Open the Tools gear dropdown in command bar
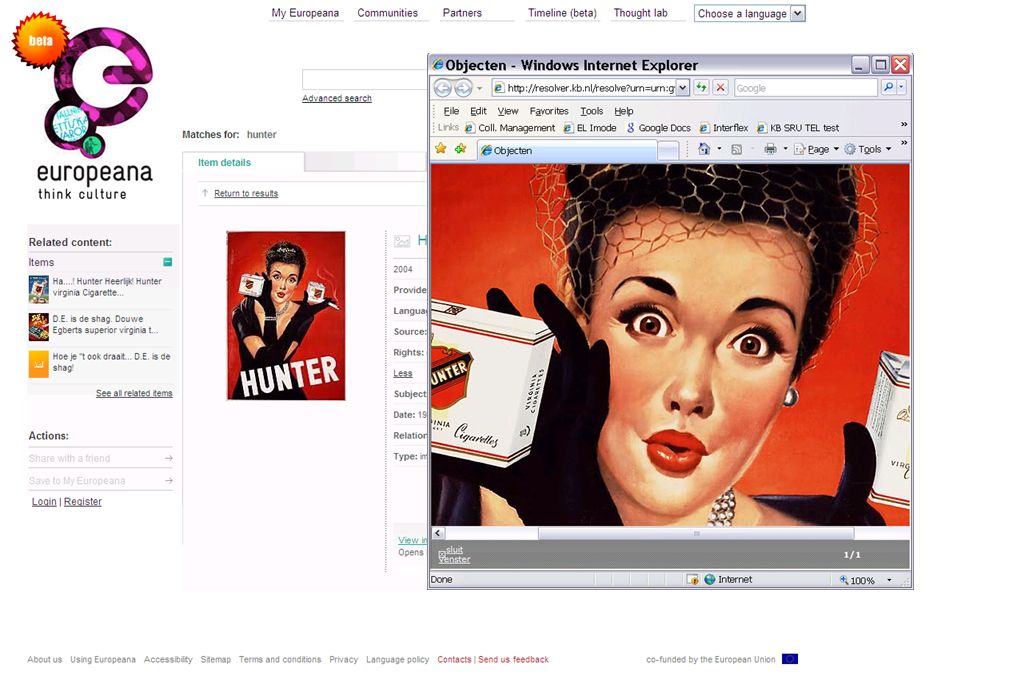This screenshot has height=680, width=1020. pos(868,150)
